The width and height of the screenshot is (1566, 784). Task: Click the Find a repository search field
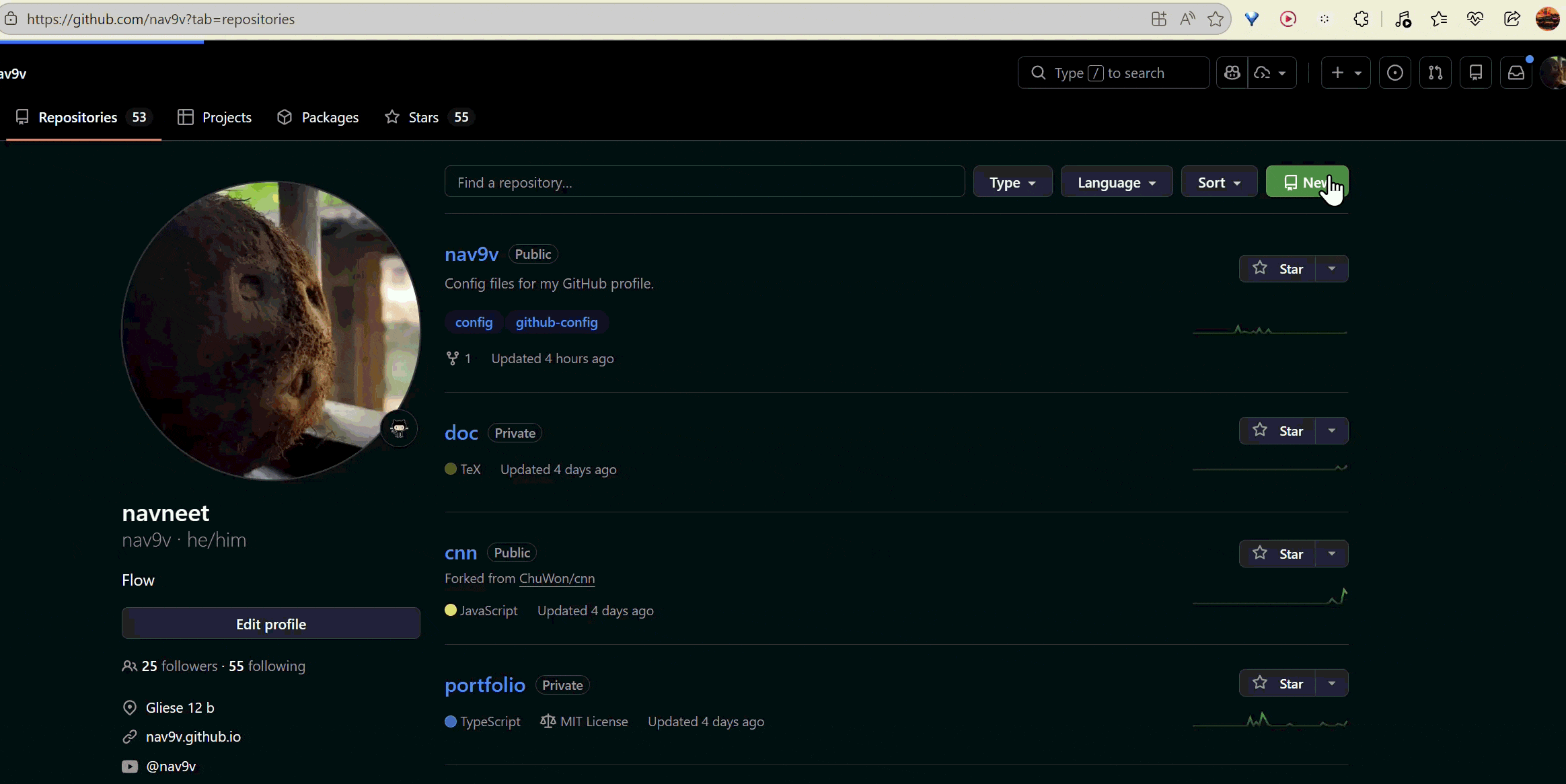click(x=704, y=182)
